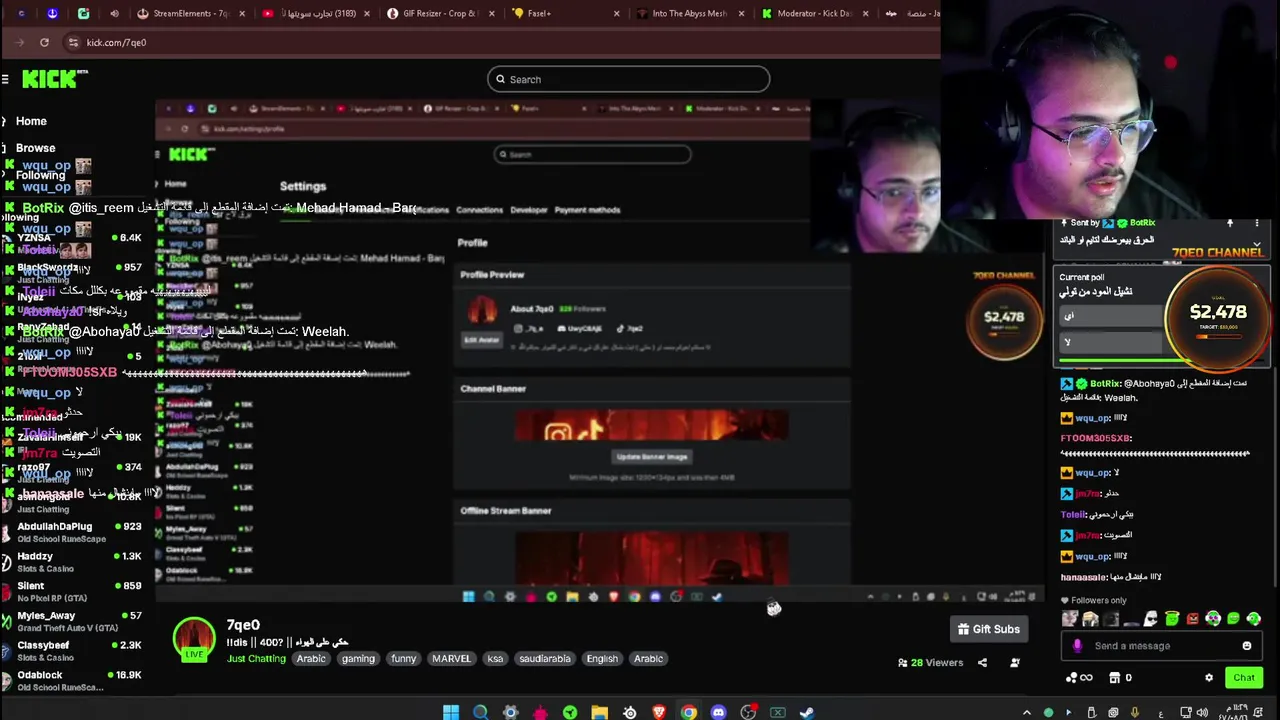Click the green Chat send button

(x=1244, y=678)
